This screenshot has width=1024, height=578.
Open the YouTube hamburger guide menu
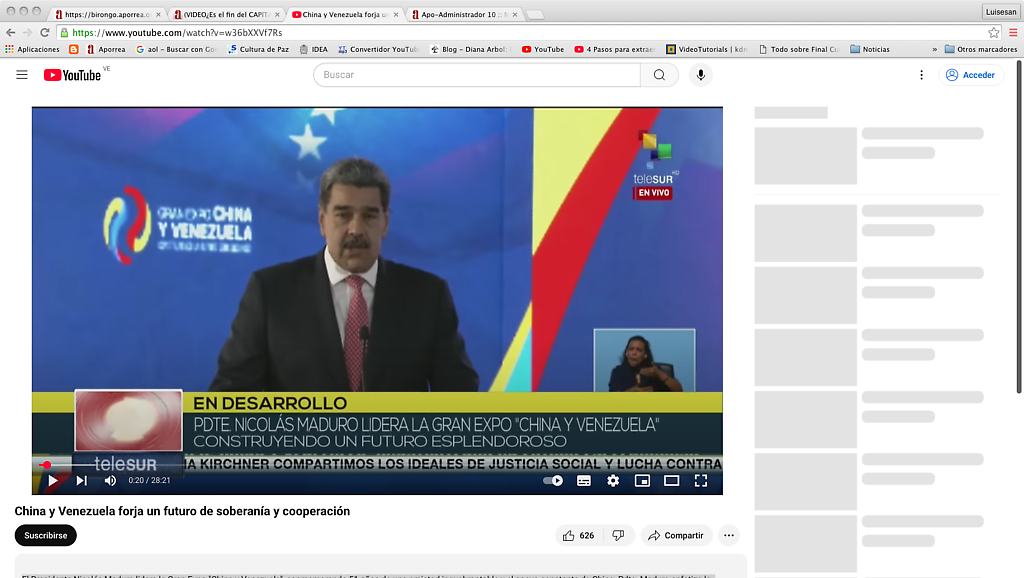[x=22, y=75]
